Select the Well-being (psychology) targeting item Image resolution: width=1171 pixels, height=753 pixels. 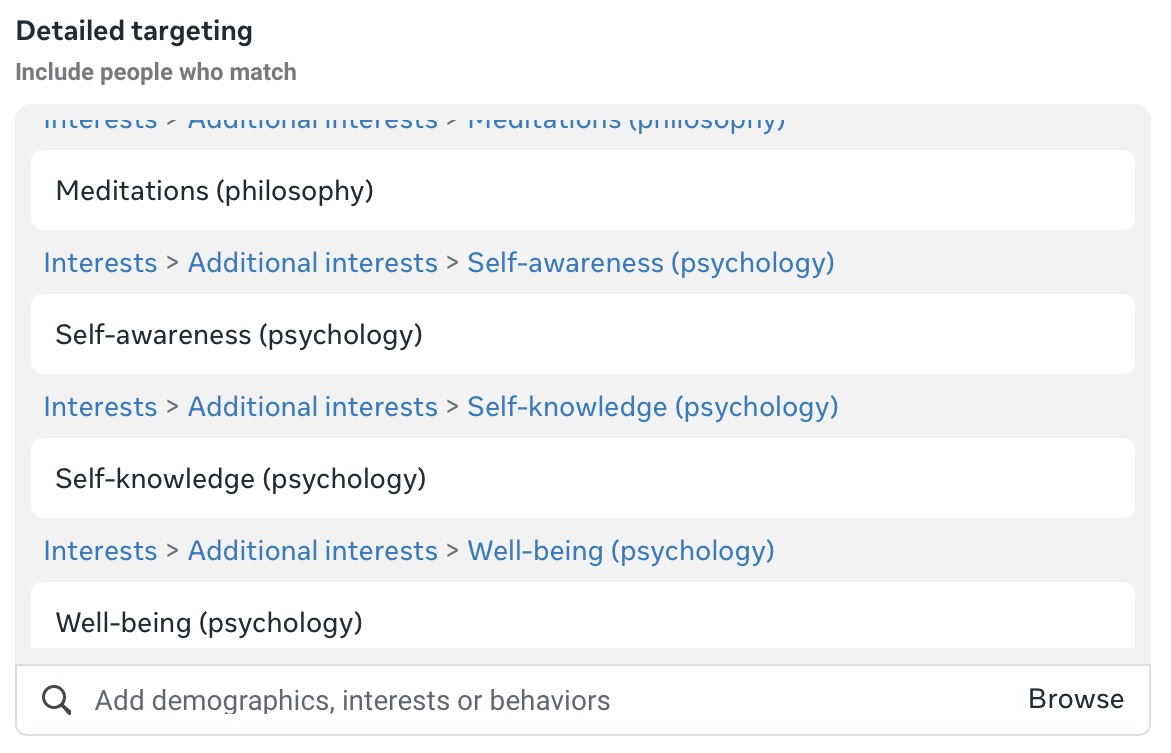[209, 622]
